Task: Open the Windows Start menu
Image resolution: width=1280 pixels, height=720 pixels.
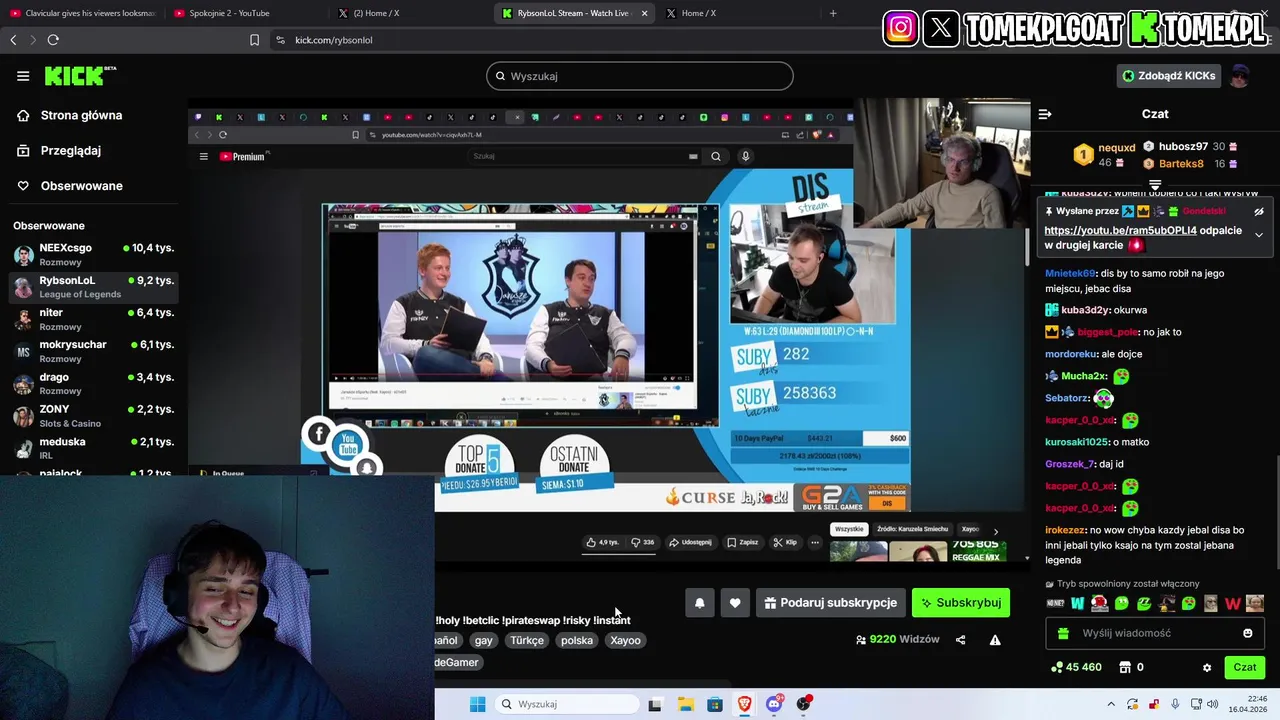Action: coord(477,704)
